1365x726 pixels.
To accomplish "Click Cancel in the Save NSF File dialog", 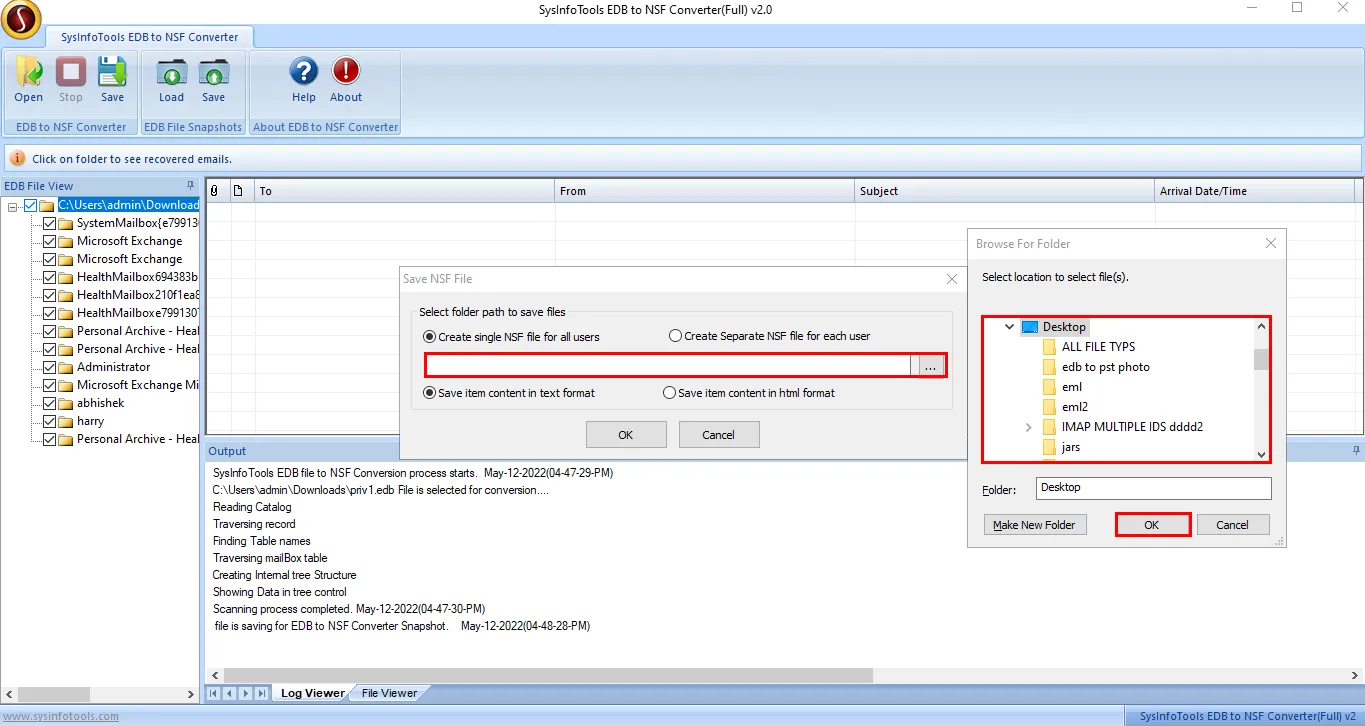I will click(x=719, y=435).
